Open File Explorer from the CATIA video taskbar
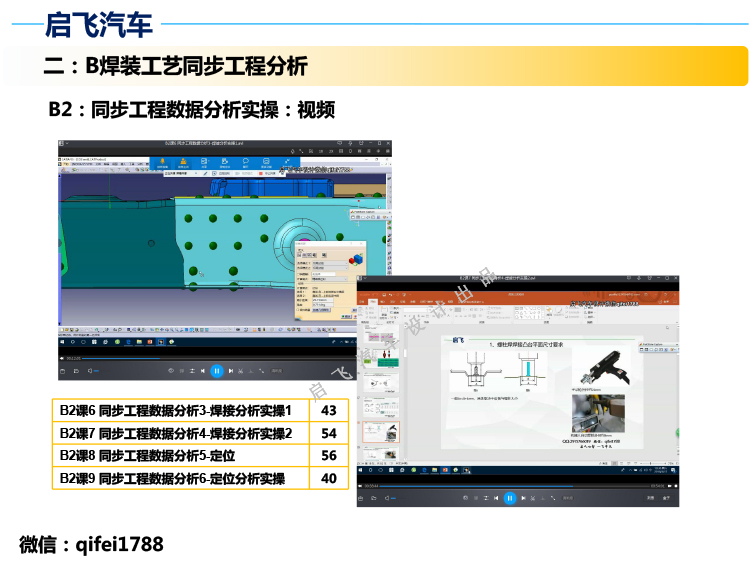 [x=139, y=342]
